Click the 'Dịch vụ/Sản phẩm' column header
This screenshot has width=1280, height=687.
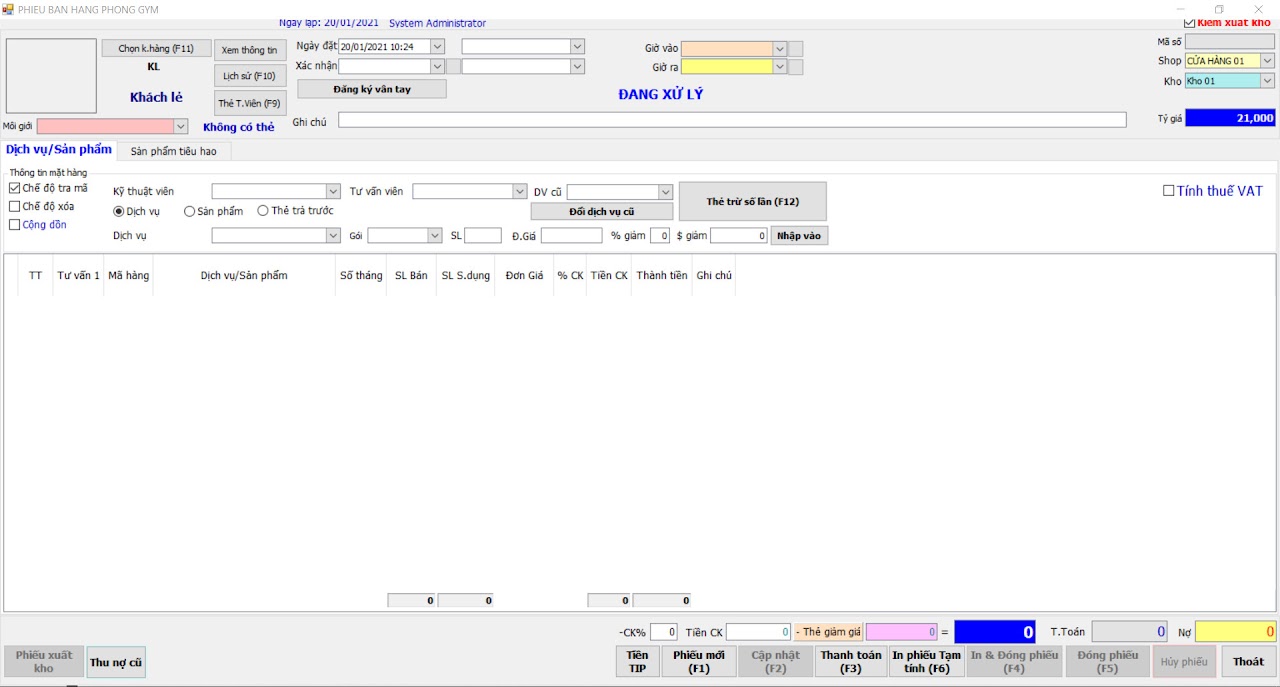click(244, 276)
